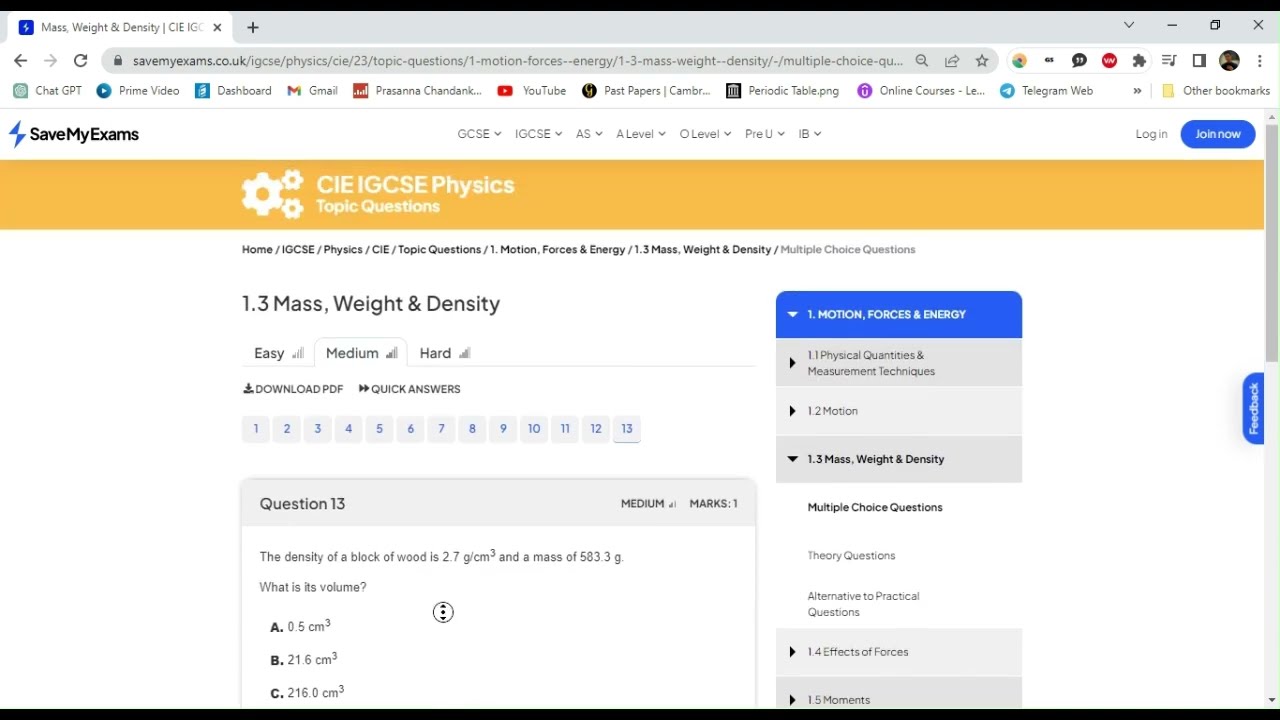Expand the IB menu

coord(810,134)
